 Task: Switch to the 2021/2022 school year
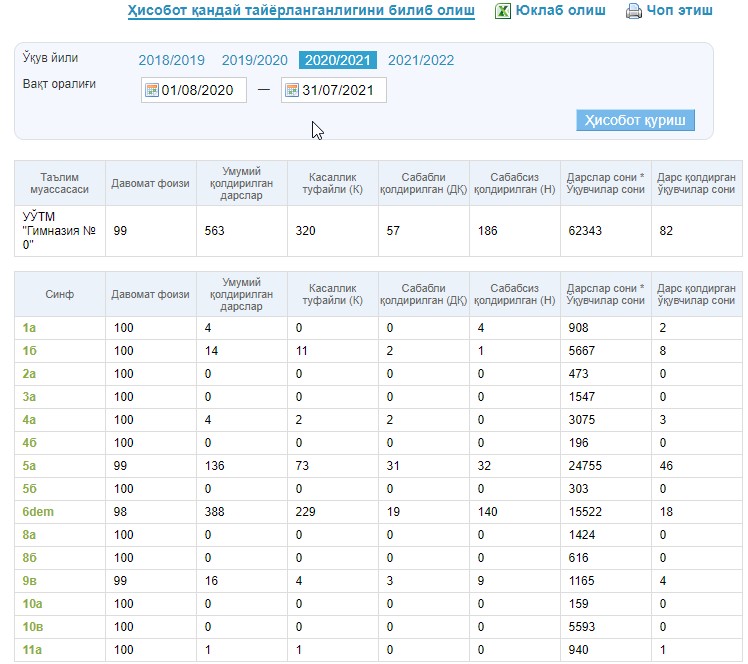pos(421,60)
